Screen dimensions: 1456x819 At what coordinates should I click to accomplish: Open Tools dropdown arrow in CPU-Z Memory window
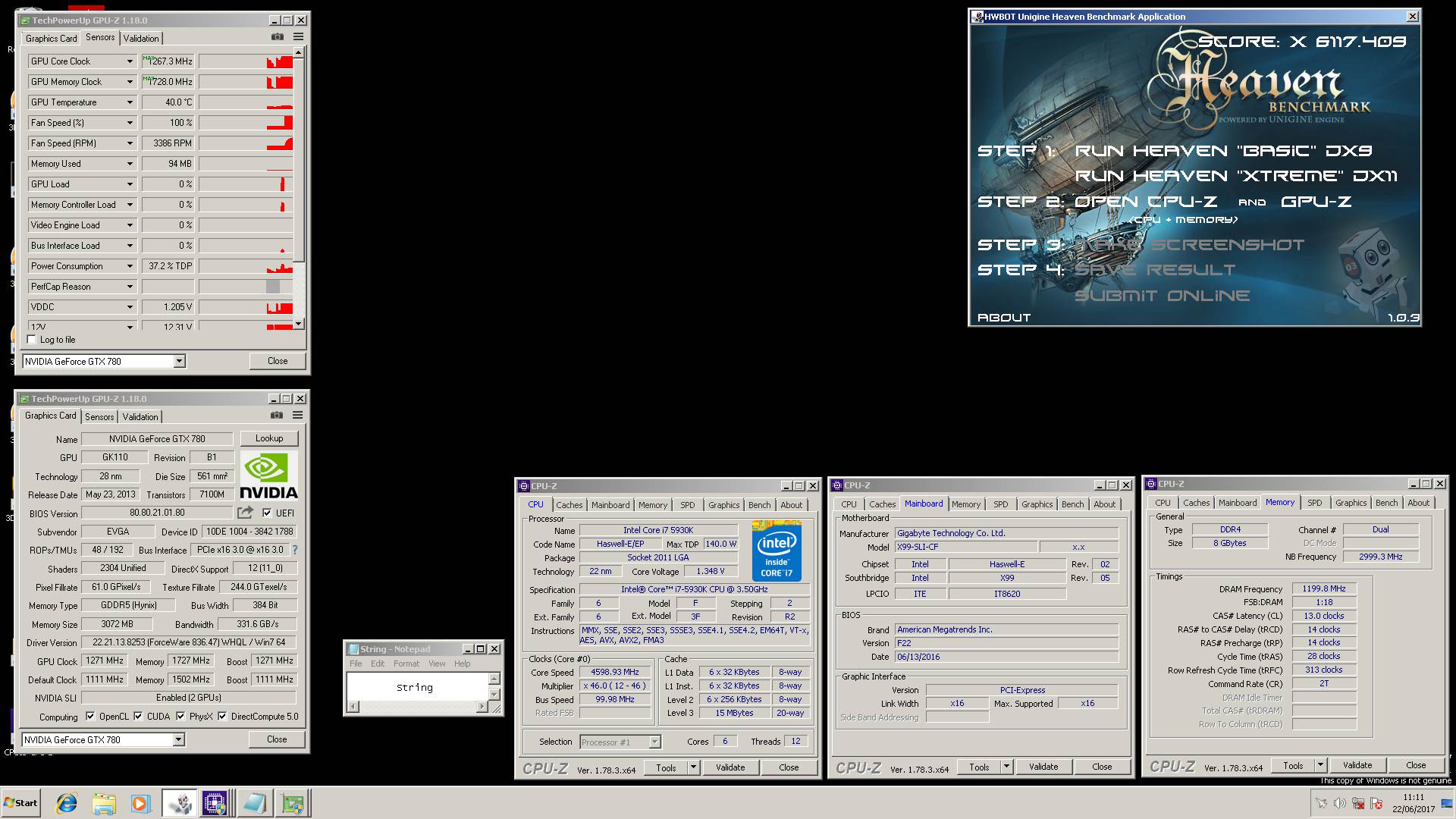point(1320,766)
